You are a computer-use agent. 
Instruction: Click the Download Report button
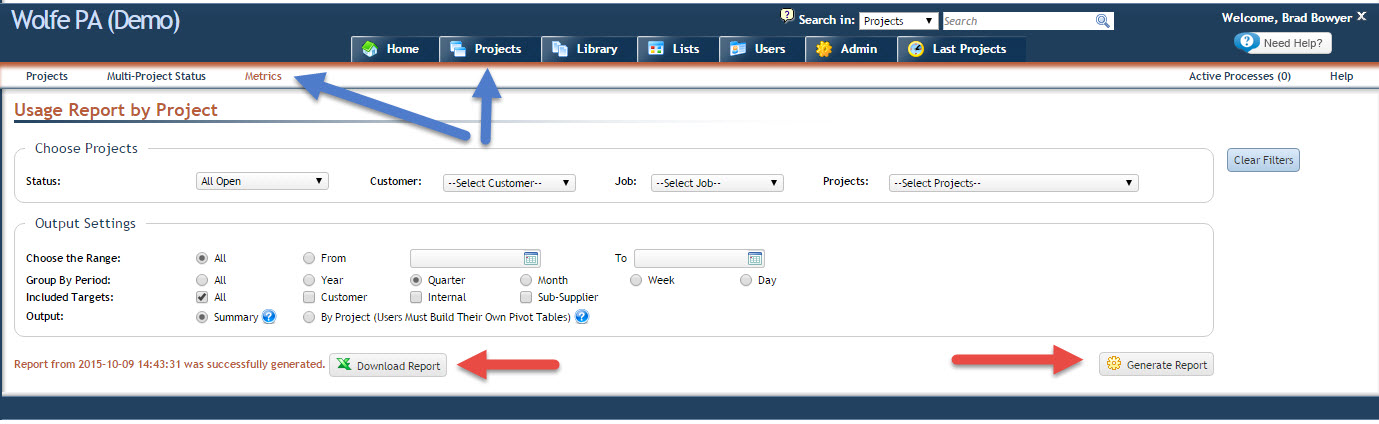pos(388,365)
